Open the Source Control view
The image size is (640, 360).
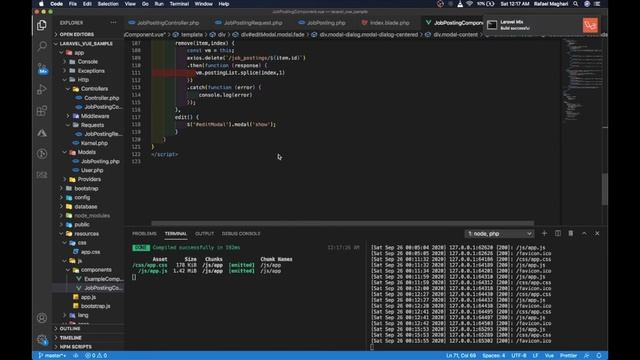[42, 69]
